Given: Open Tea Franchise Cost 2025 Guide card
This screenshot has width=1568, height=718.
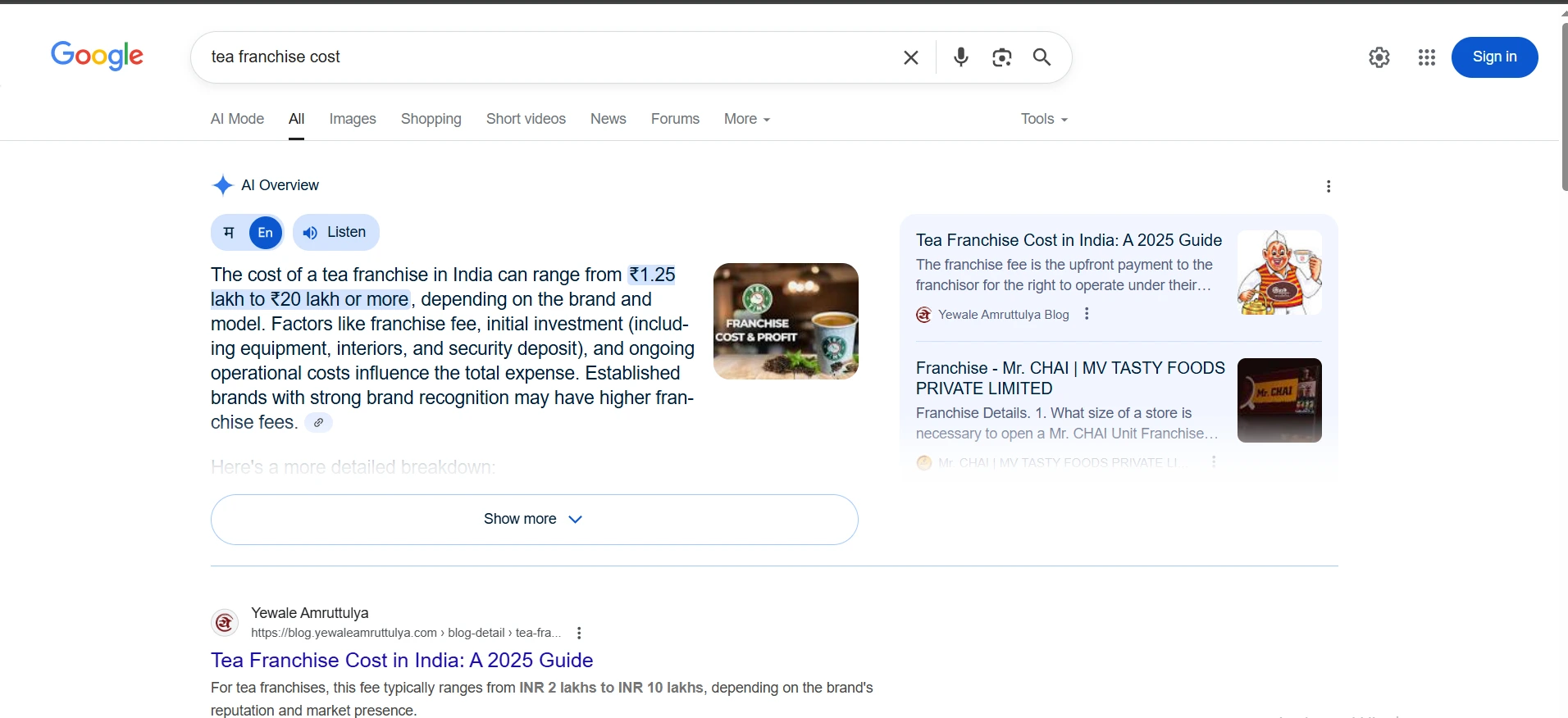Looking at the screenshot, I should tap(1069, 240).
